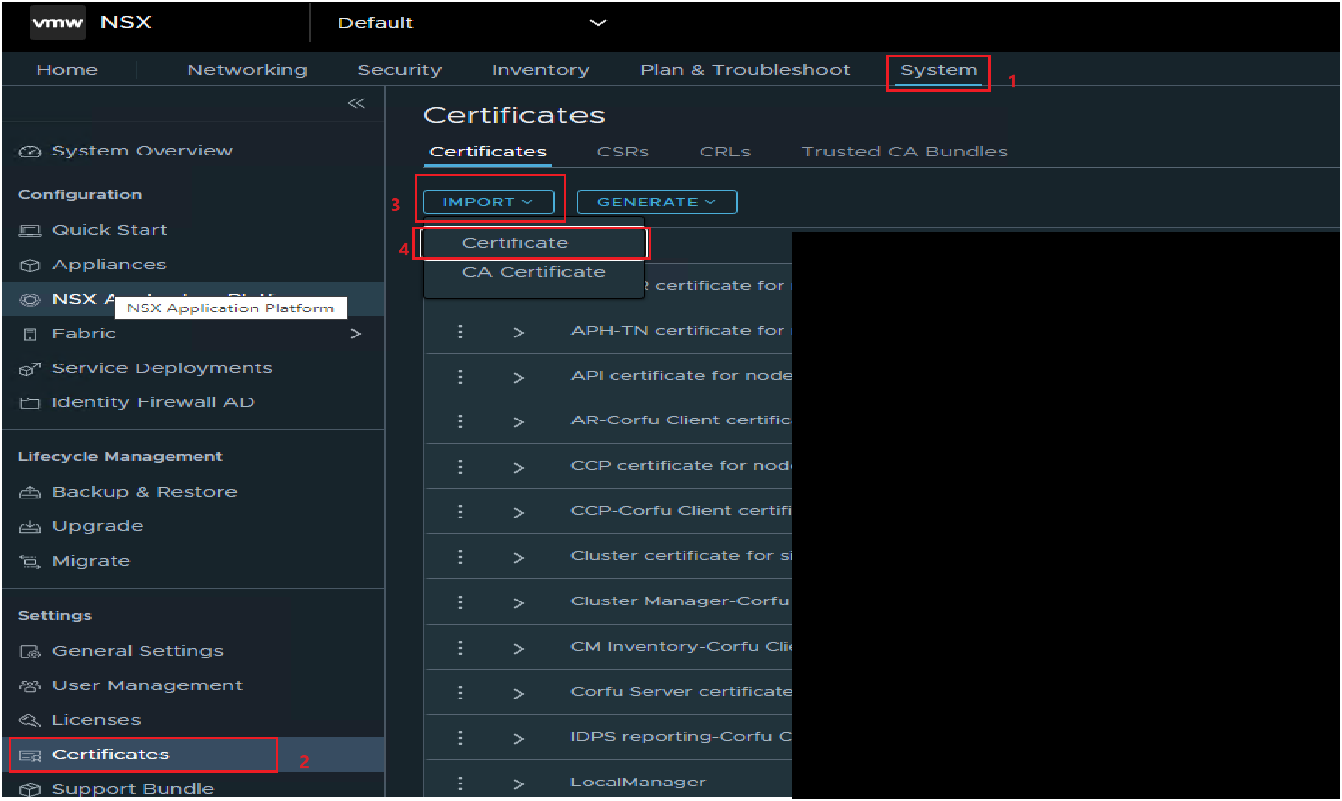Open the Plan & Troubleshoot tab

pos(745,70)
